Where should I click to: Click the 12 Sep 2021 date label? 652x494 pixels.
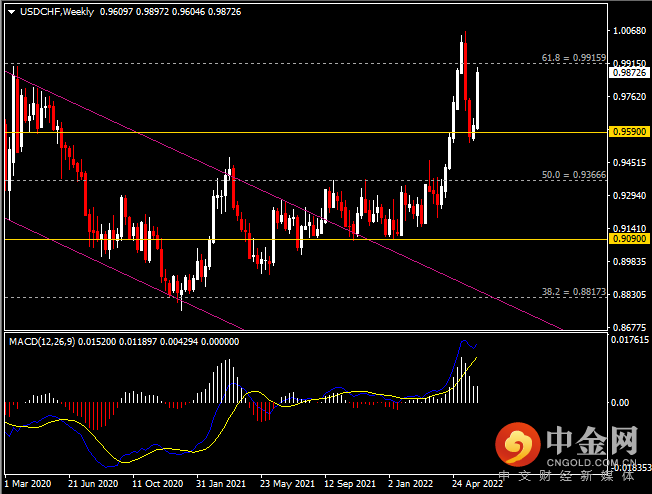pyautogui.click(x=350, y=484)
